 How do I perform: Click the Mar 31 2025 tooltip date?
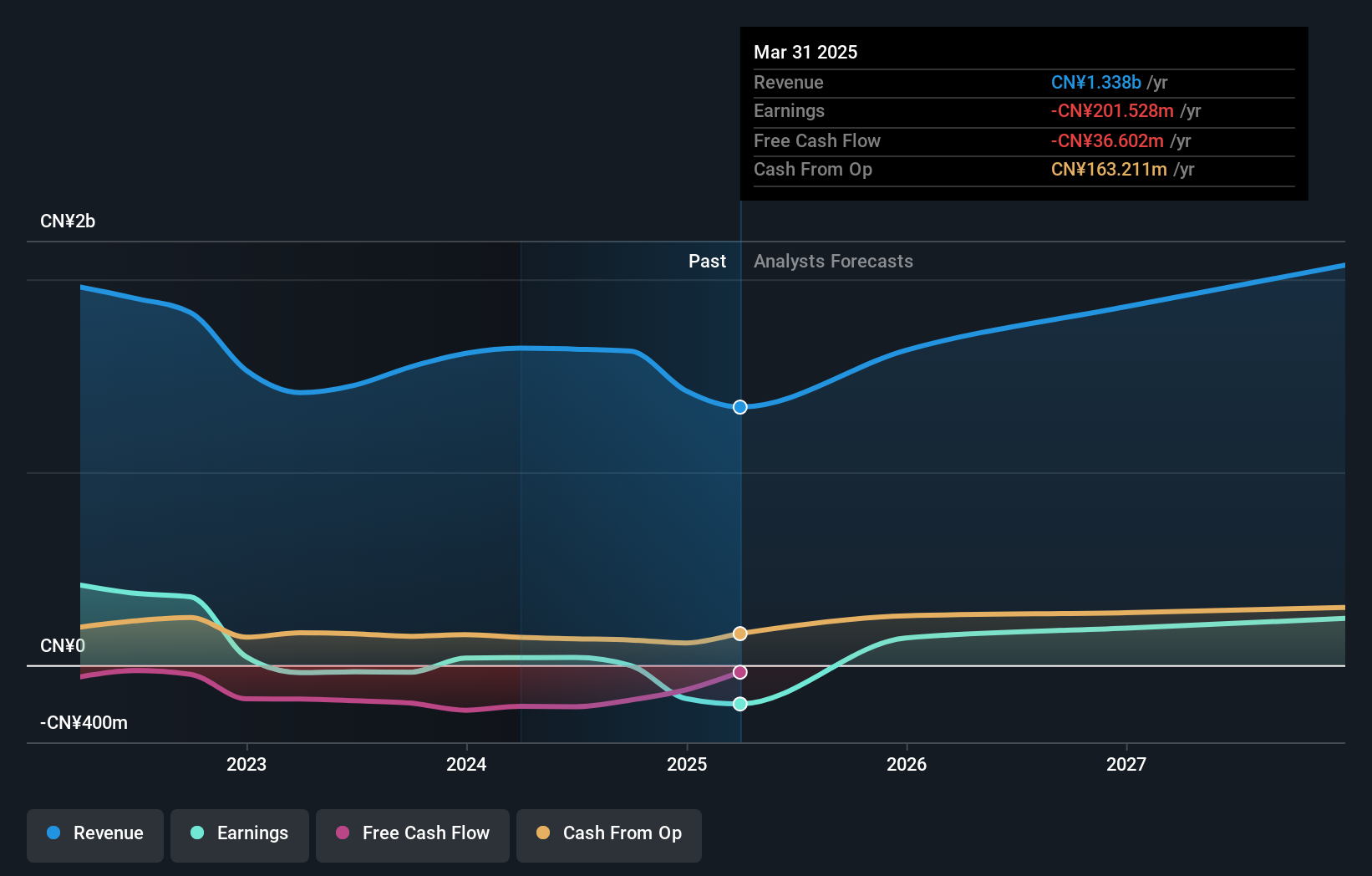805,52
